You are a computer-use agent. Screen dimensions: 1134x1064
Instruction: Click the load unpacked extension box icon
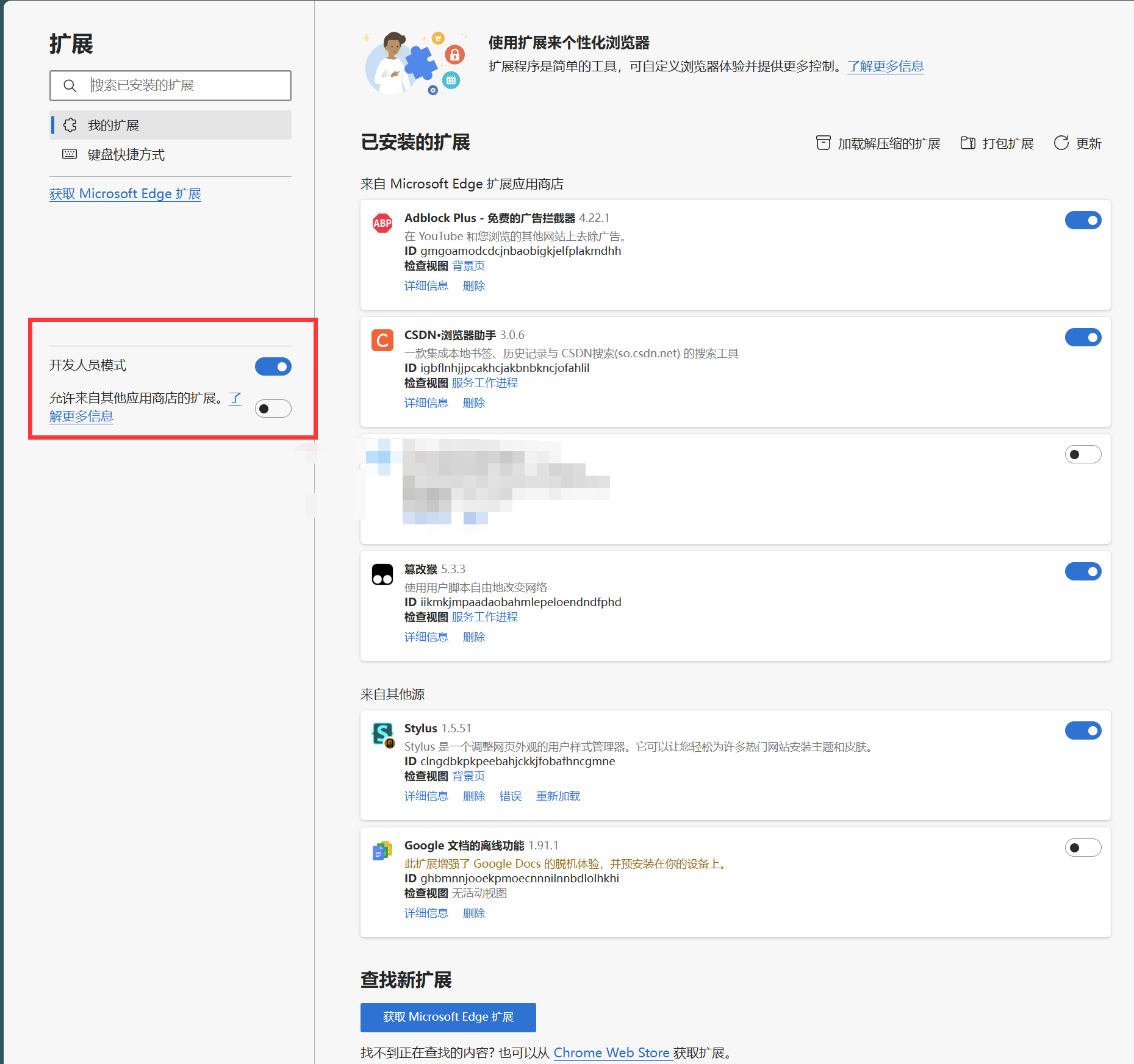(824, 143)
